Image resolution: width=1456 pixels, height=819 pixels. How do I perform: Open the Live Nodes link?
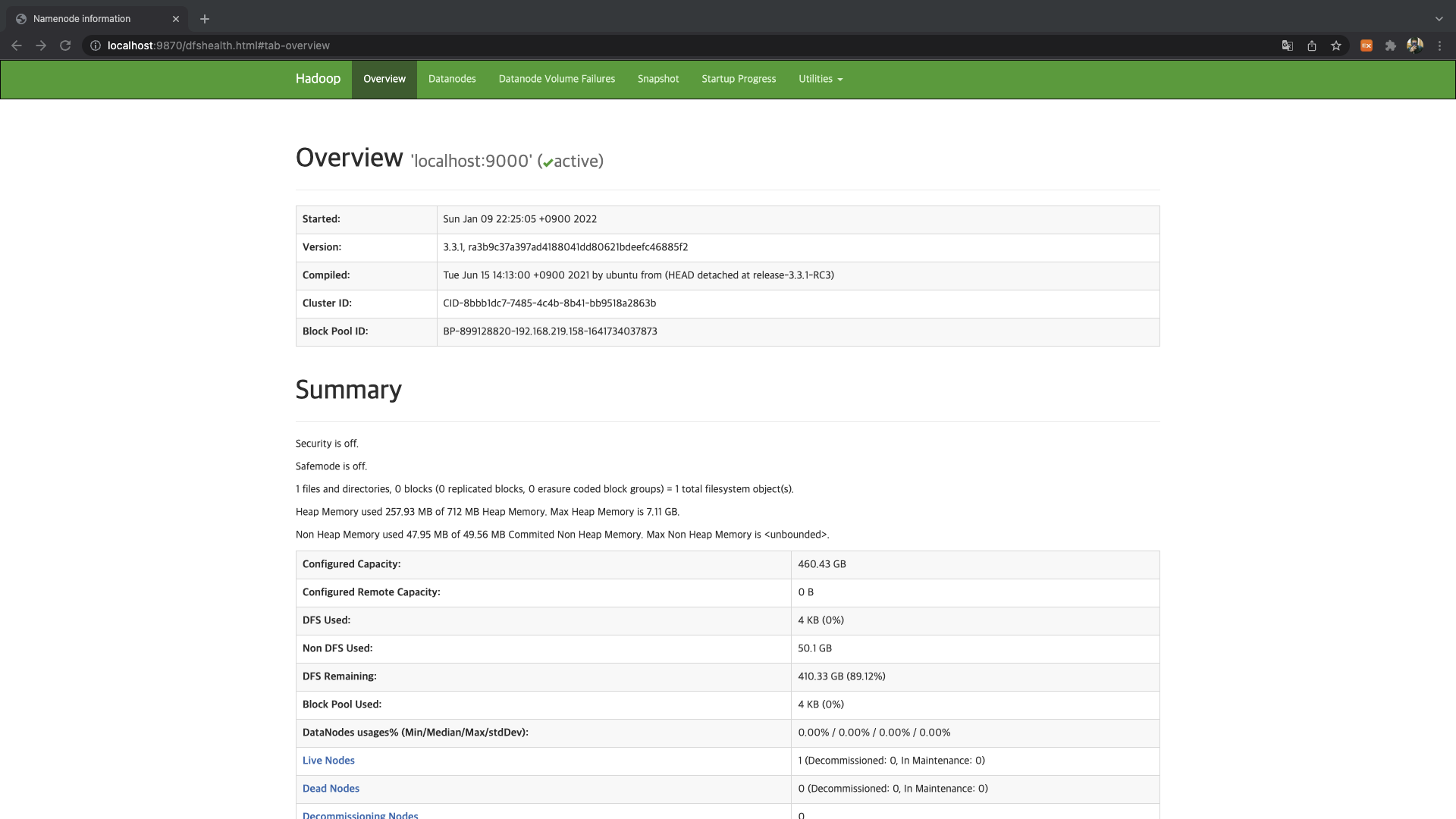[x=328, y=761]
